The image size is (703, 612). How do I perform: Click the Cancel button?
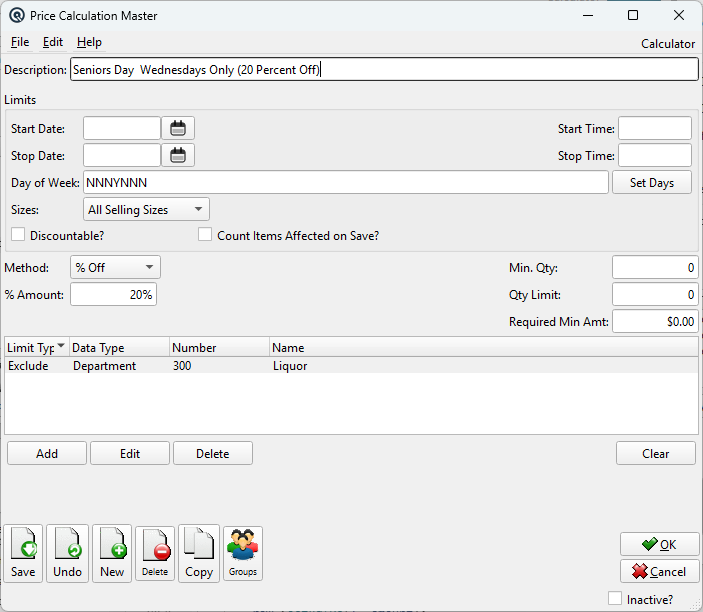(x=660, y=571)
